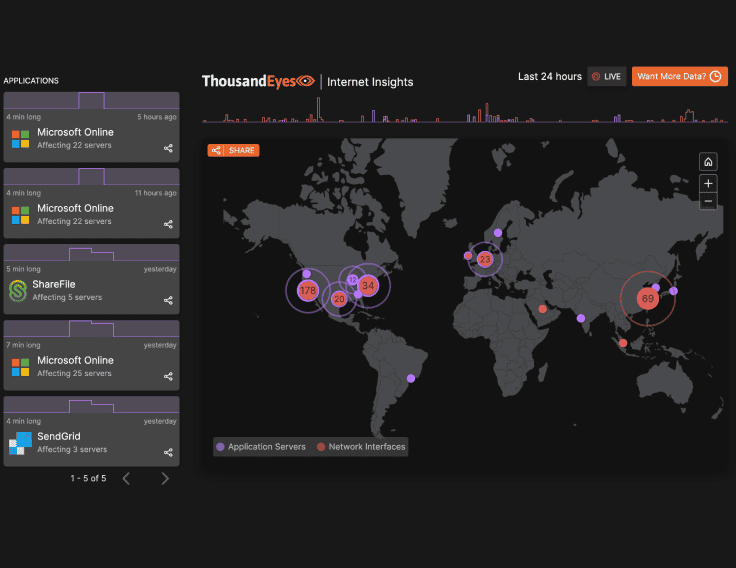Screen dimensions: 736x568
Task: Select the purple server dot in Brazil
Action: tap(411, 378)
